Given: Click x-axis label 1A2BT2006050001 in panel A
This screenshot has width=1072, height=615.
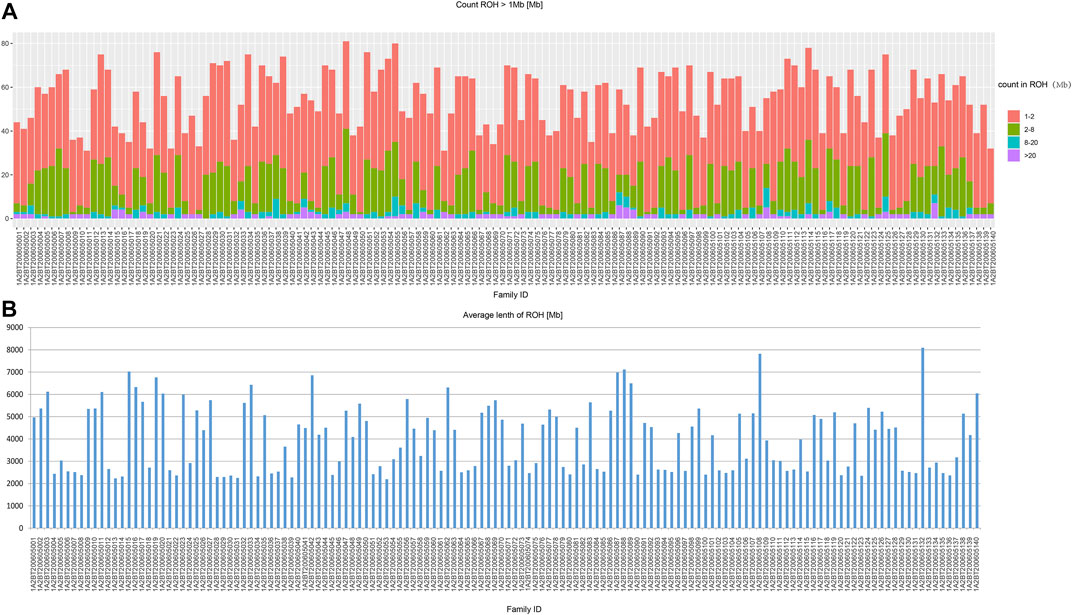Looking at the screenshot, I should 18,256.
